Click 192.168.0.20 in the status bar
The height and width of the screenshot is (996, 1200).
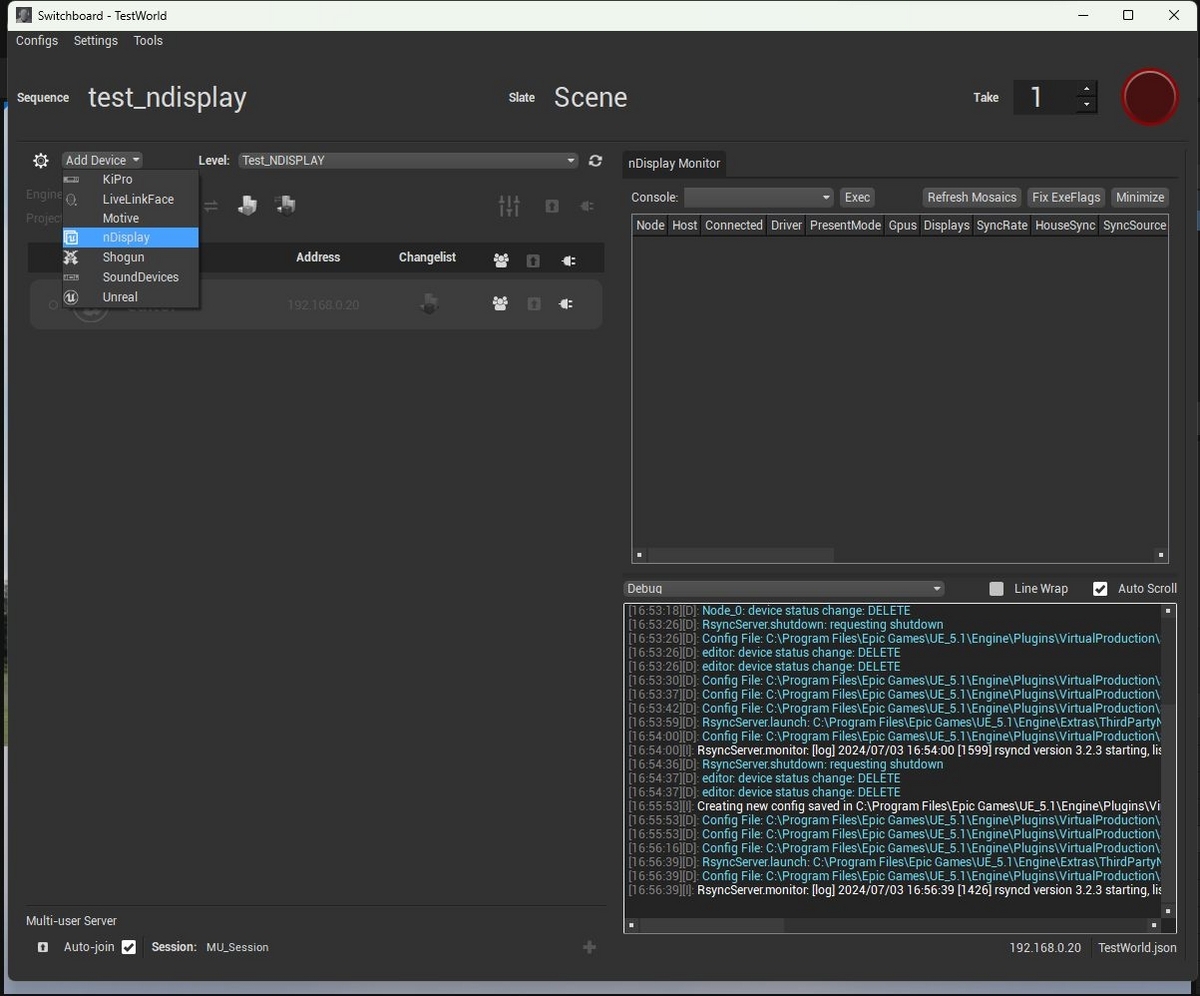(1045, 948)
